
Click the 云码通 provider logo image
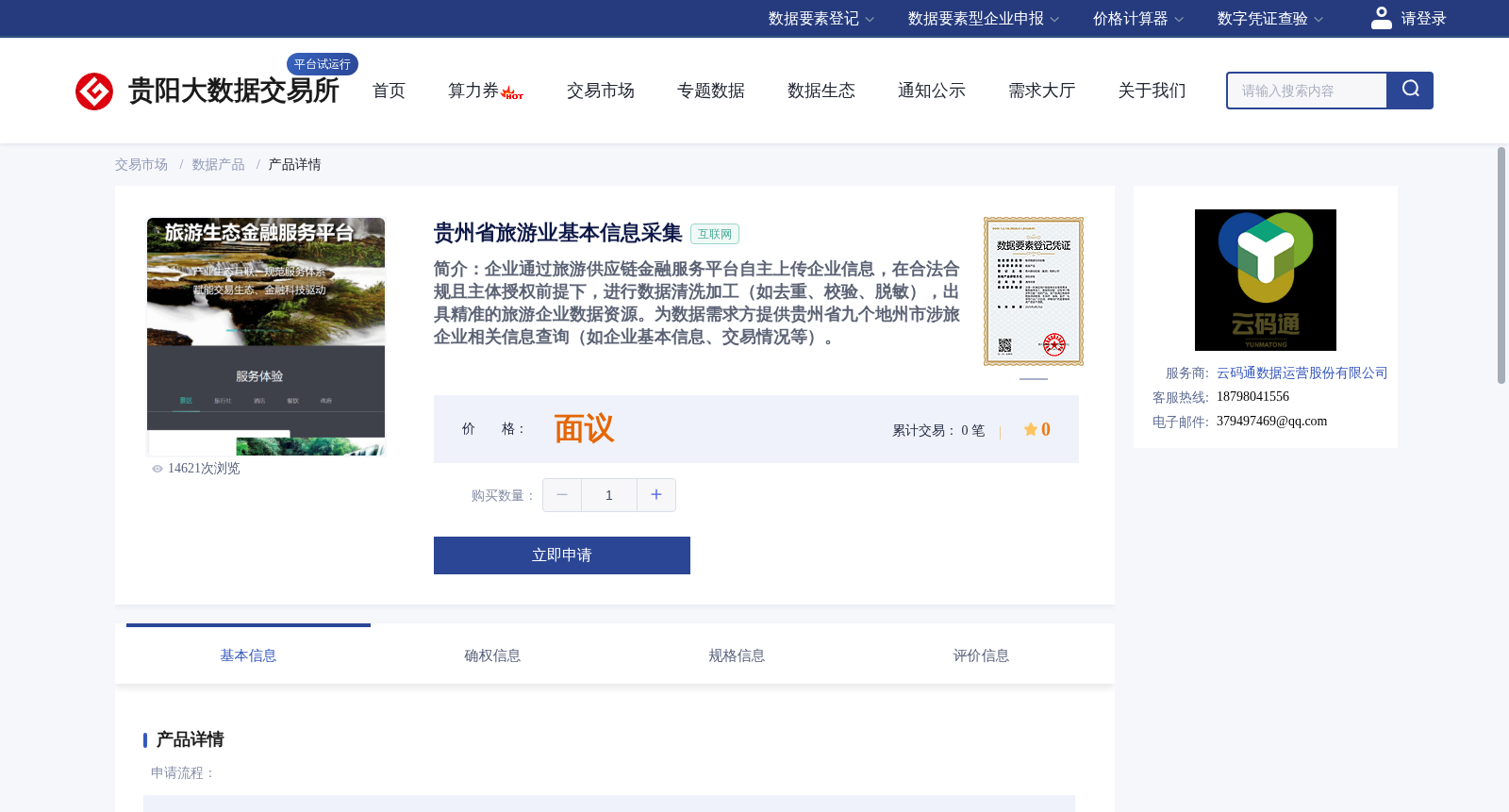coord(1266,280)
